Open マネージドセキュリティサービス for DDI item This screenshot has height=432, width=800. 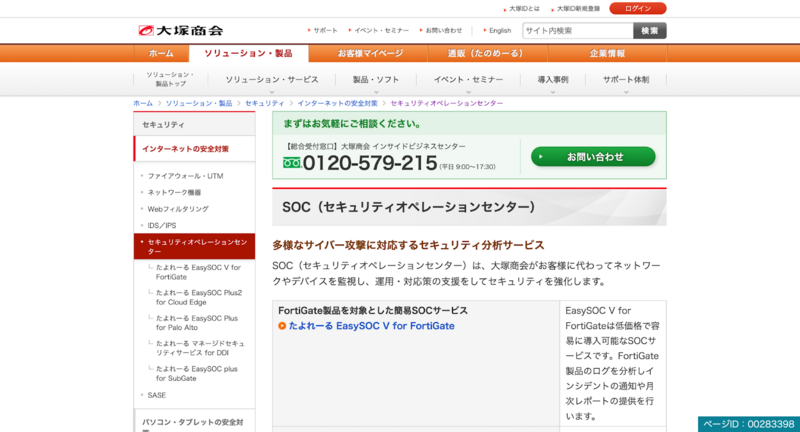coord(200,348)
